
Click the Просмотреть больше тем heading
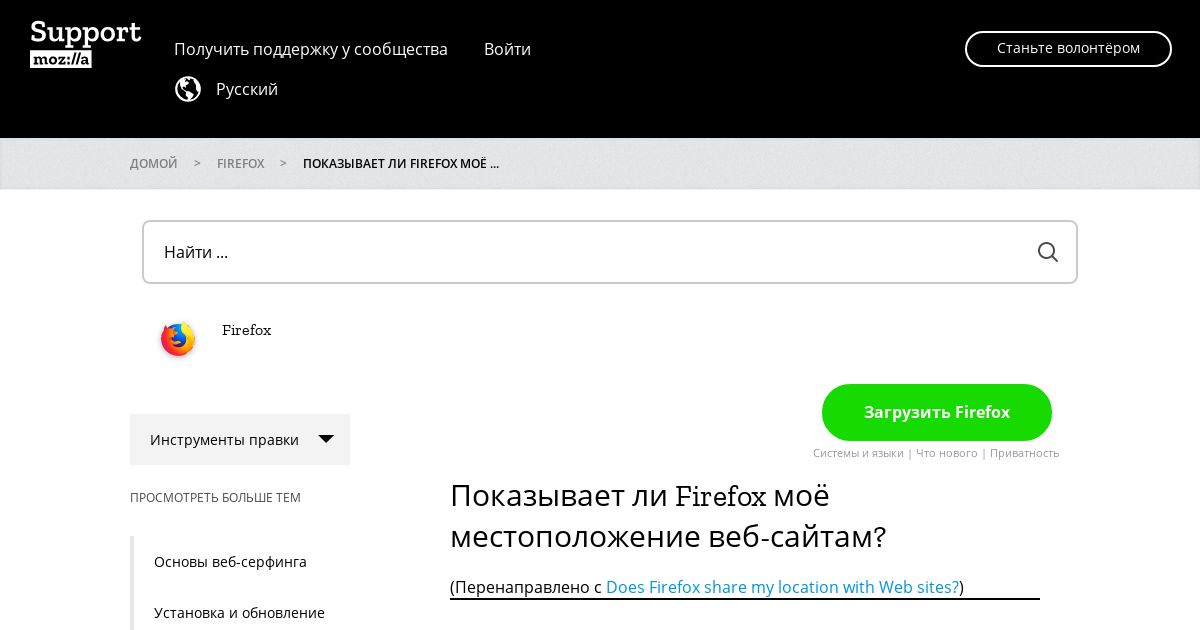215,497
